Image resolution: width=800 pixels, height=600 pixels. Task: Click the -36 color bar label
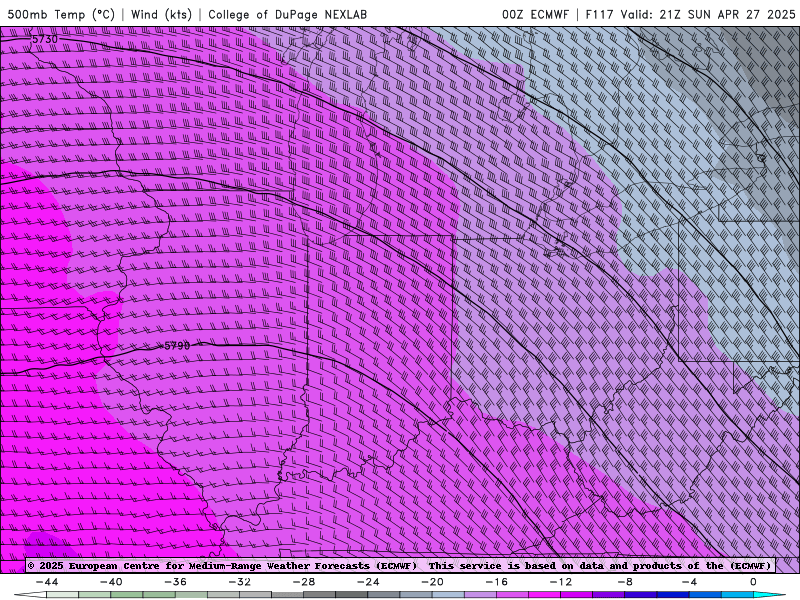[x=176, y=582]
